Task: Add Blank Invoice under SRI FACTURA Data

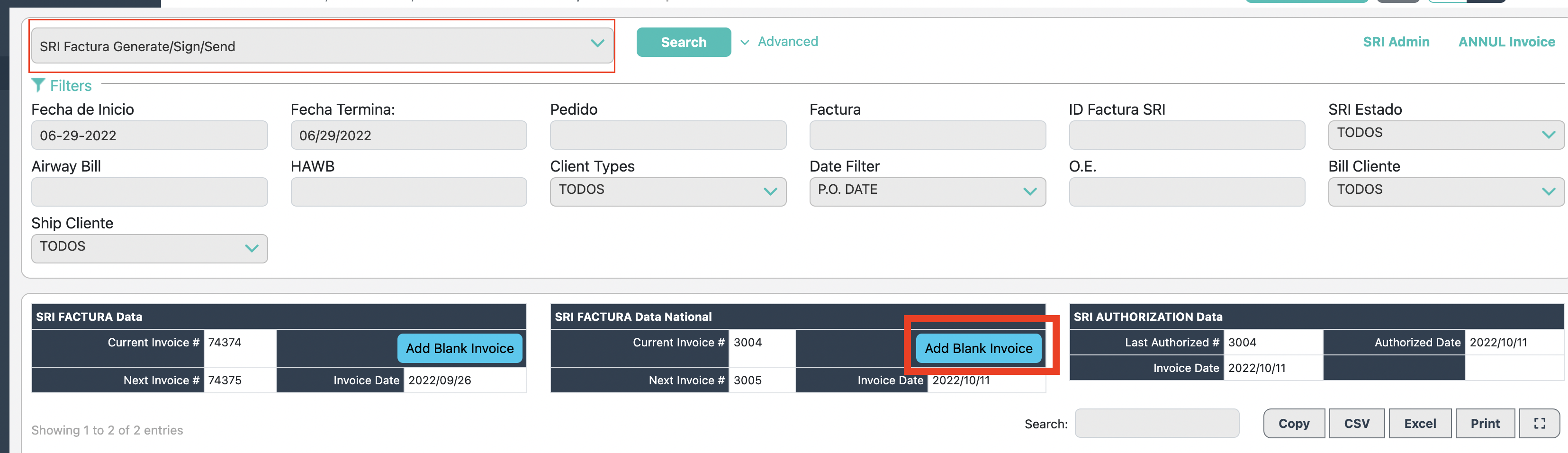Action: pos(459,348)
